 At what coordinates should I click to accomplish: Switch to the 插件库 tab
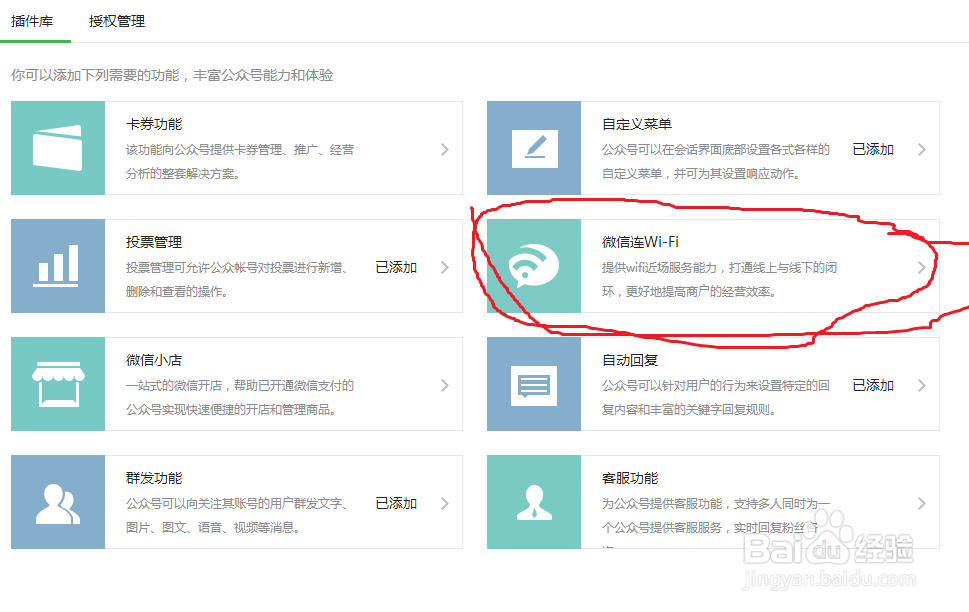click(x=32, y=21)
